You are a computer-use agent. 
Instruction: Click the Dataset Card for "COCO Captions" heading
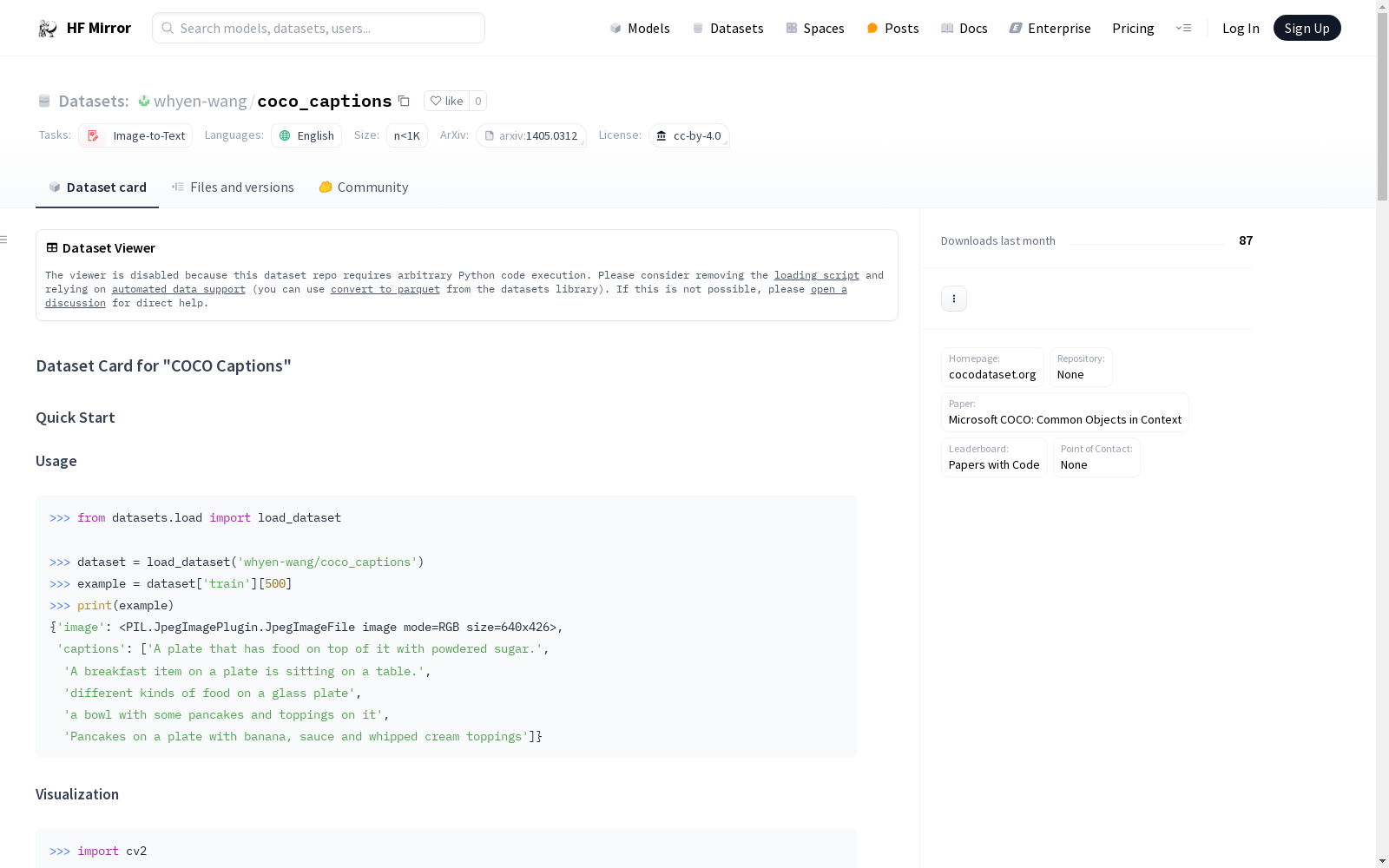click(163, 365)
